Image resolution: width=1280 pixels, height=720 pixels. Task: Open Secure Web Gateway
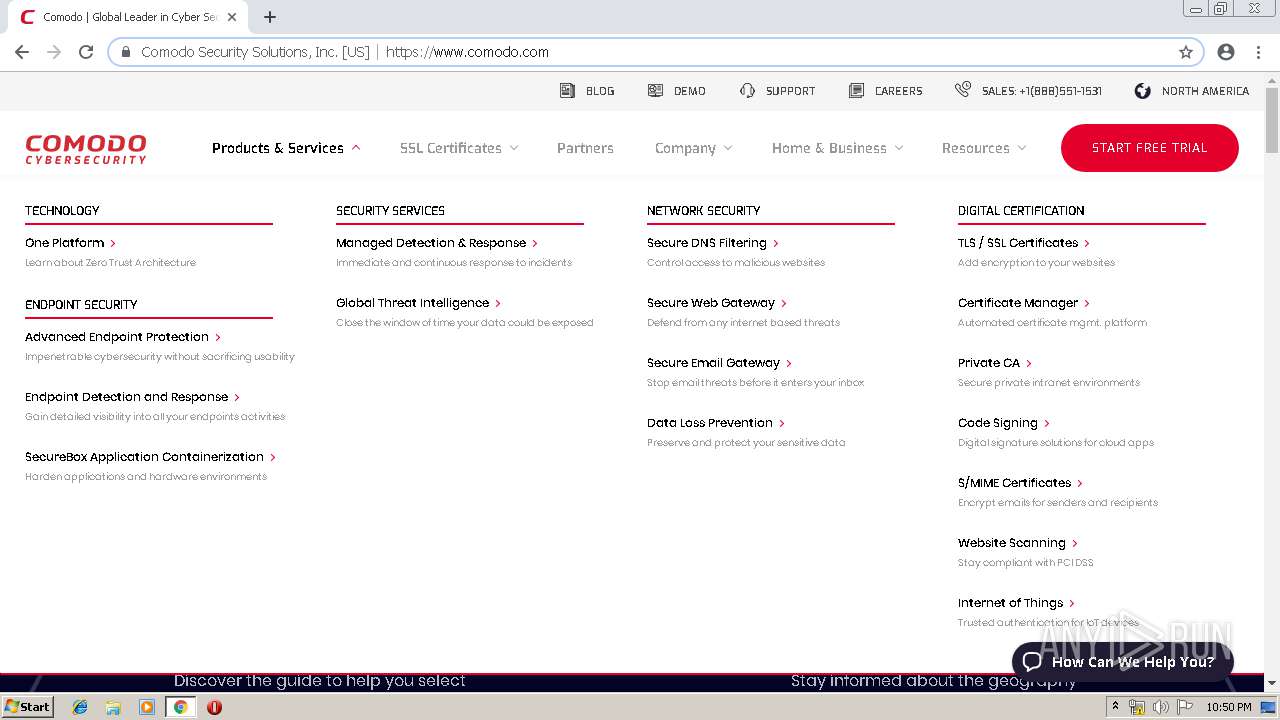pyautogui.click(x=717, y=303)
